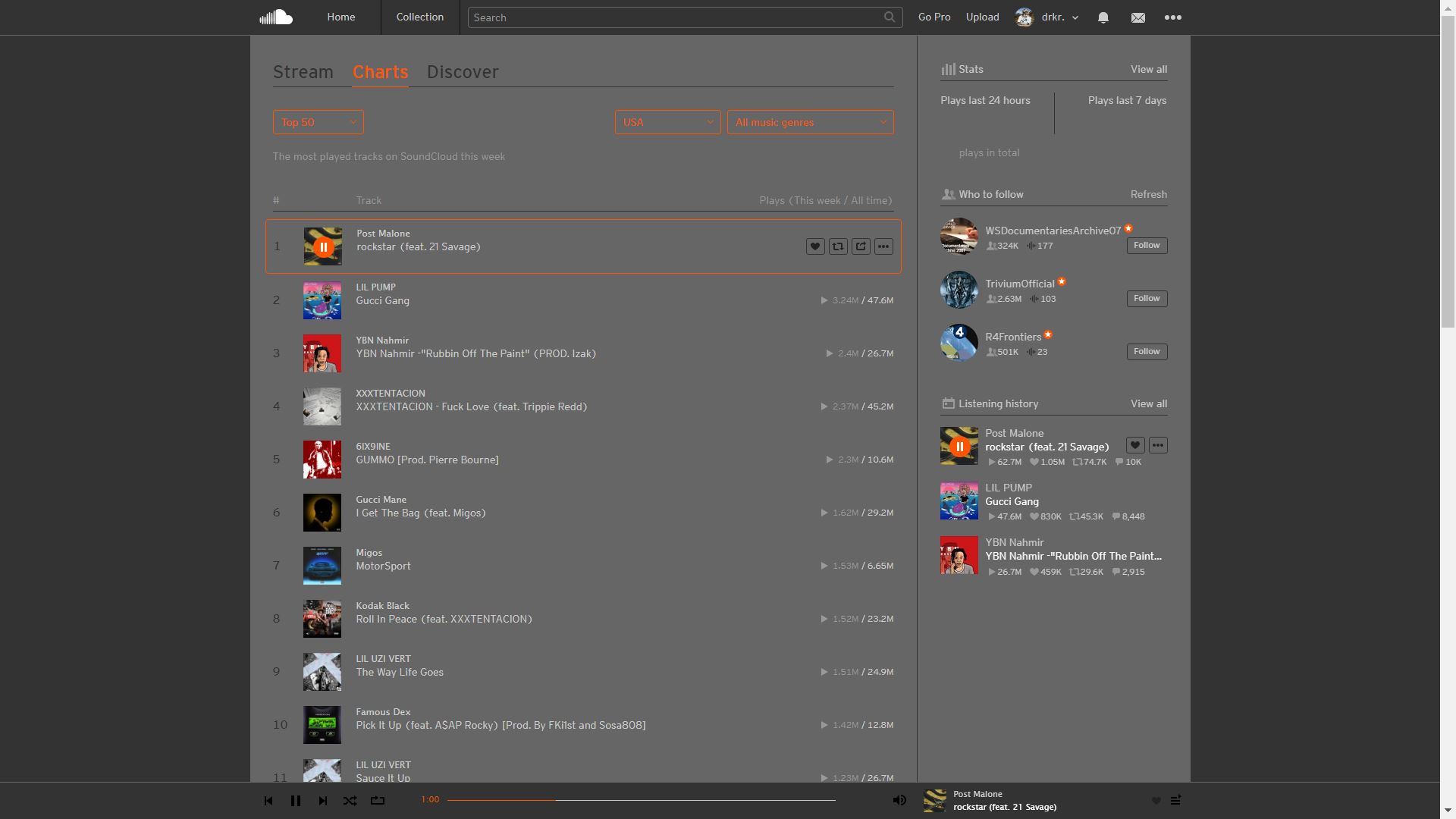Viewport: 1456px width, 819px height.
Task: Open the All music genres dropdown
Action: 809,122
